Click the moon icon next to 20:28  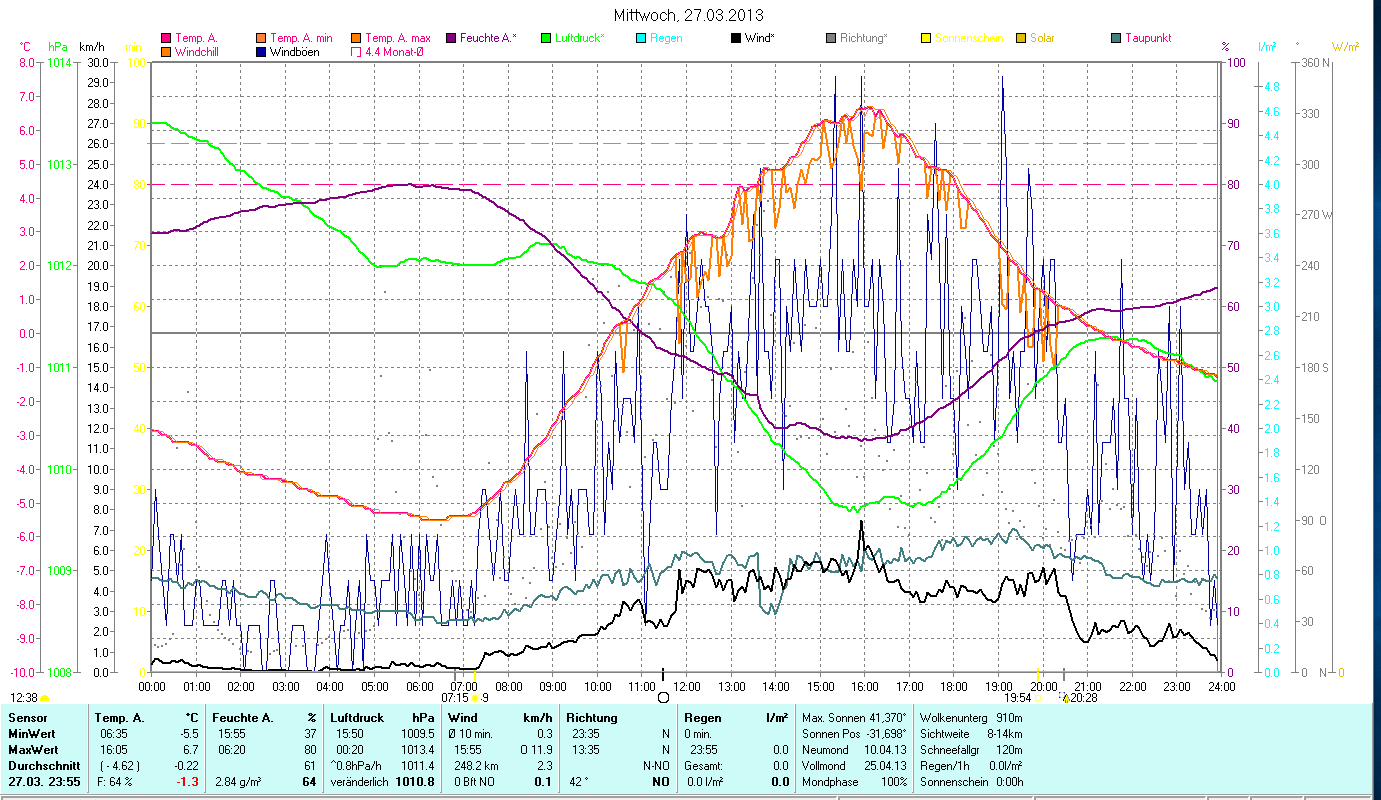pos(1066,697)
